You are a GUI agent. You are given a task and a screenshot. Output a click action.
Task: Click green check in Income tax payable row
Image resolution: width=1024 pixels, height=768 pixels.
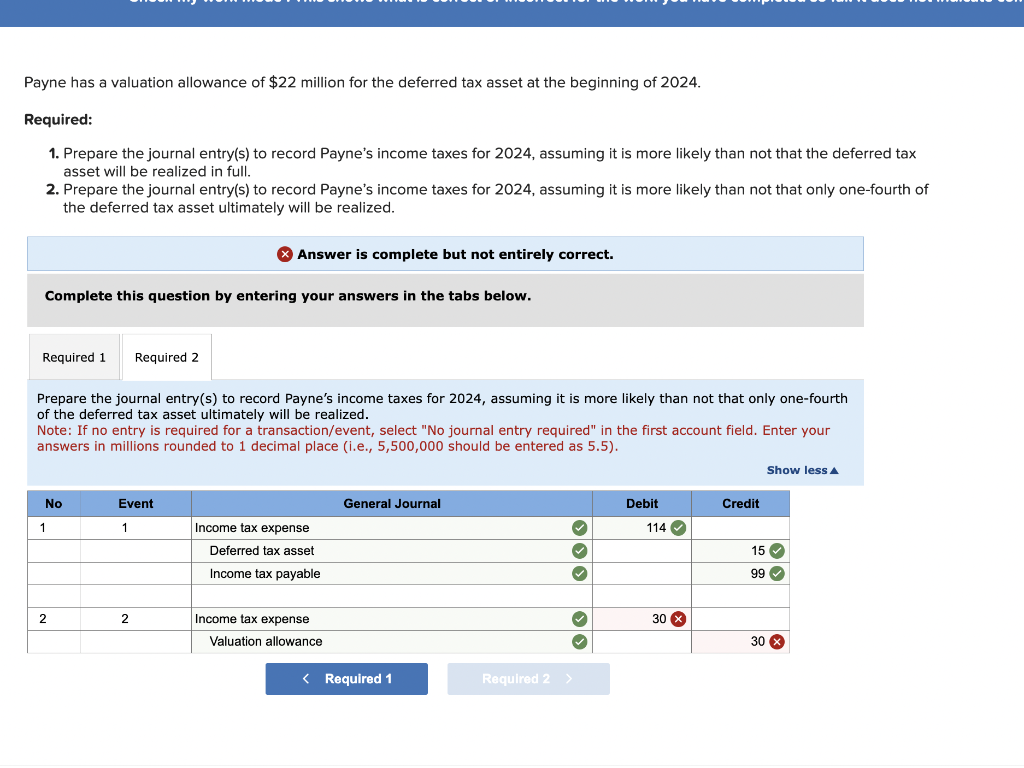(x=579, y=573)
